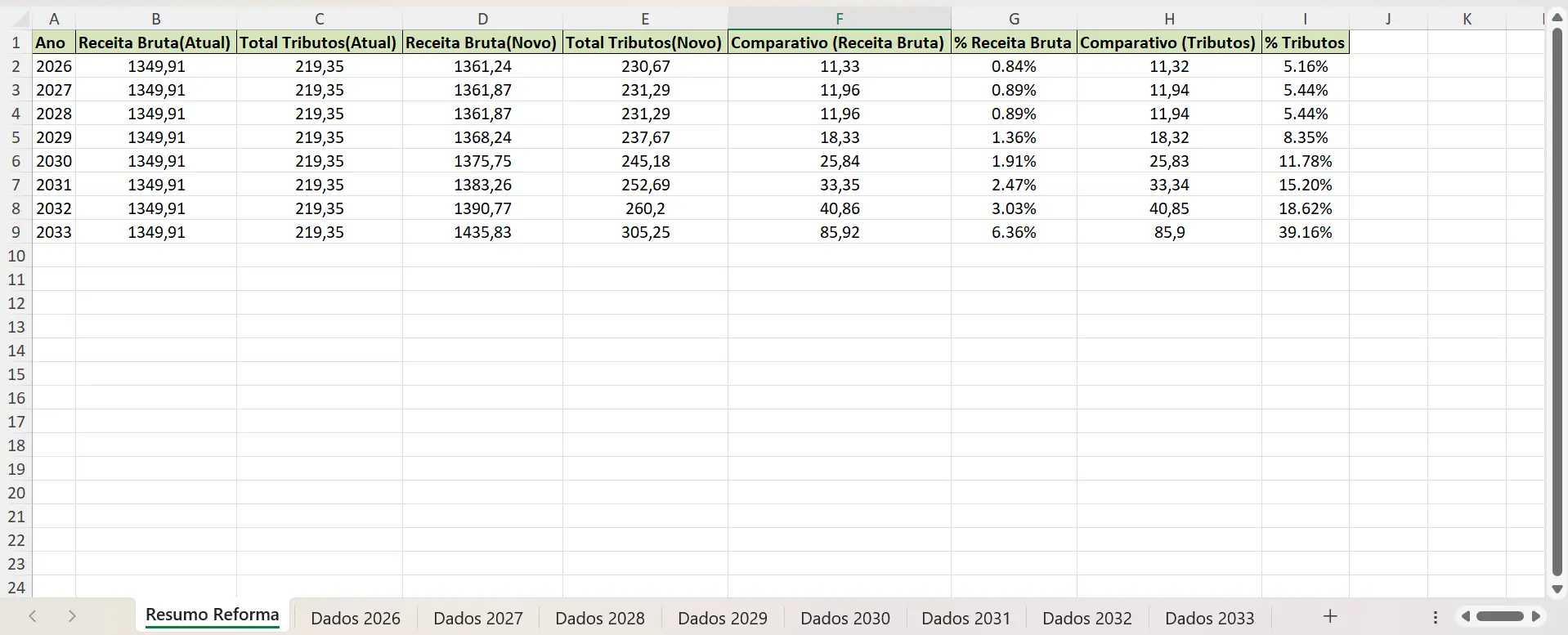Click previous sheet navigation arrow
1568x635 pixels.
pos(33,616)
